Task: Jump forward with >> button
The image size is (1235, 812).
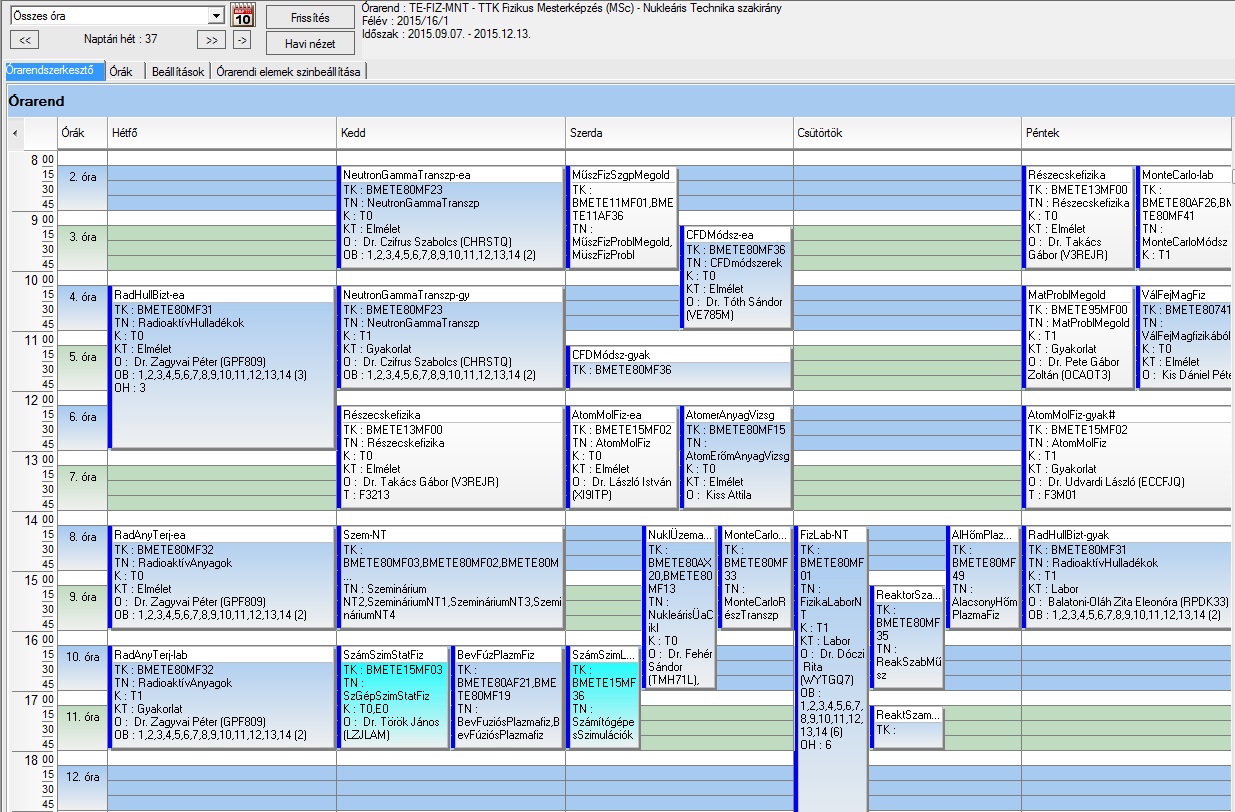Action: (210, 40)
